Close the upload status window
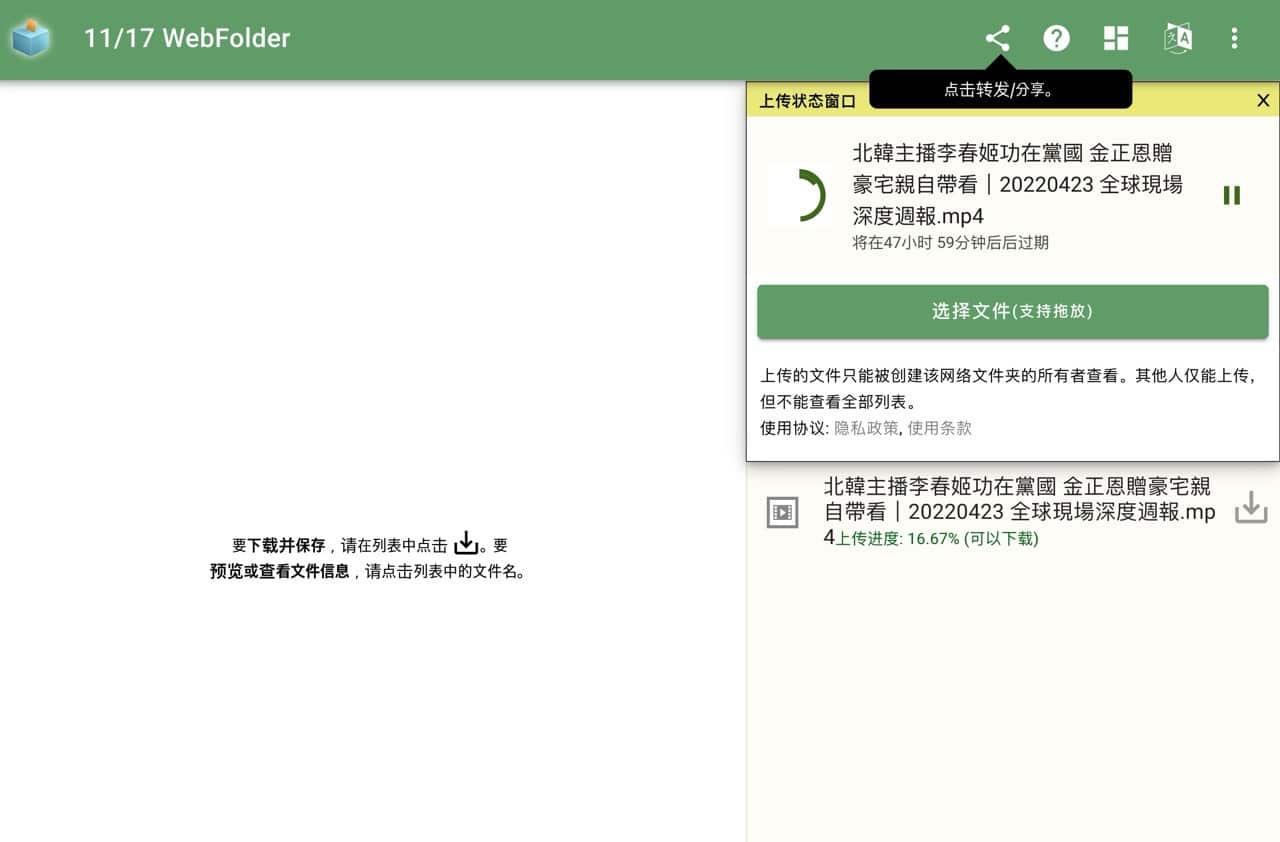1280x842 pixels. click(x=1263, y=100)
